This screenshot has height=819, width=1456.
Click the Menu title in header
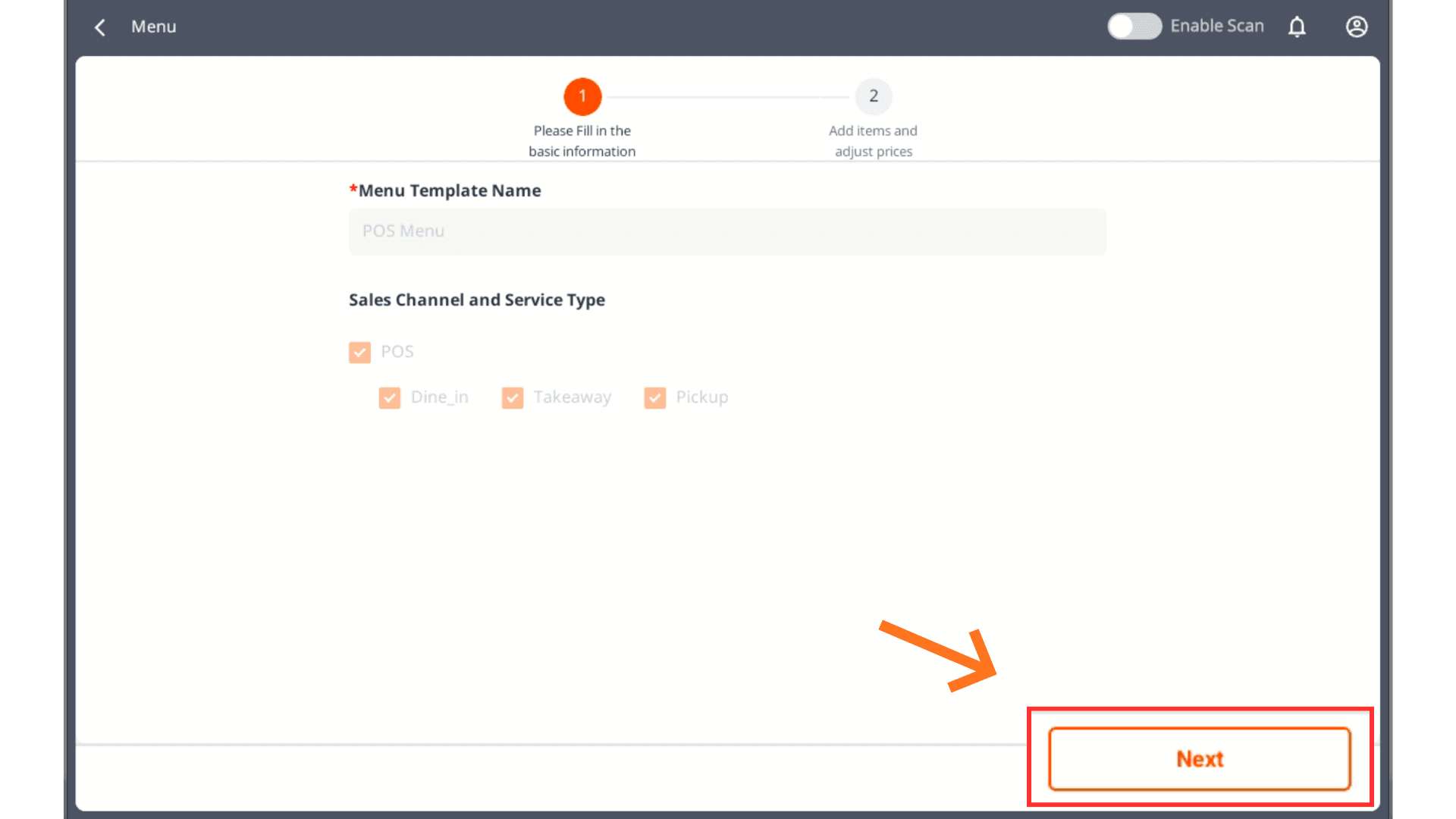[x=153, y=27]
